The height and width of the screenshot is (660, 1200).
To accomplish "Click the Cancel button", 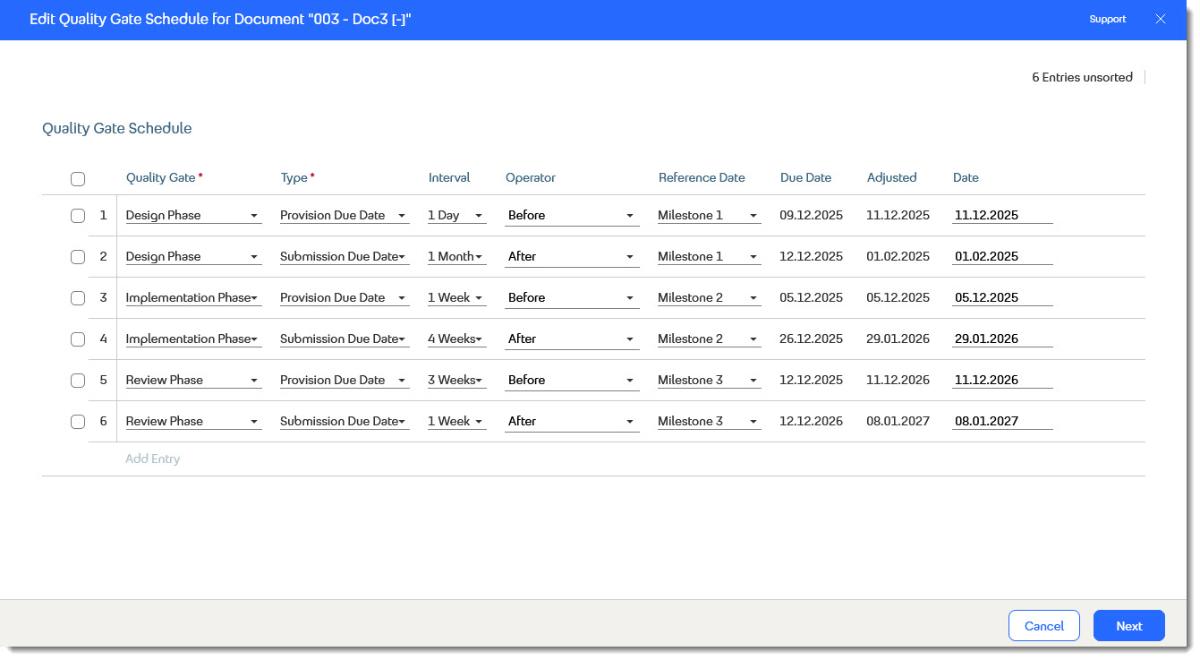I will click(1044, 626).
